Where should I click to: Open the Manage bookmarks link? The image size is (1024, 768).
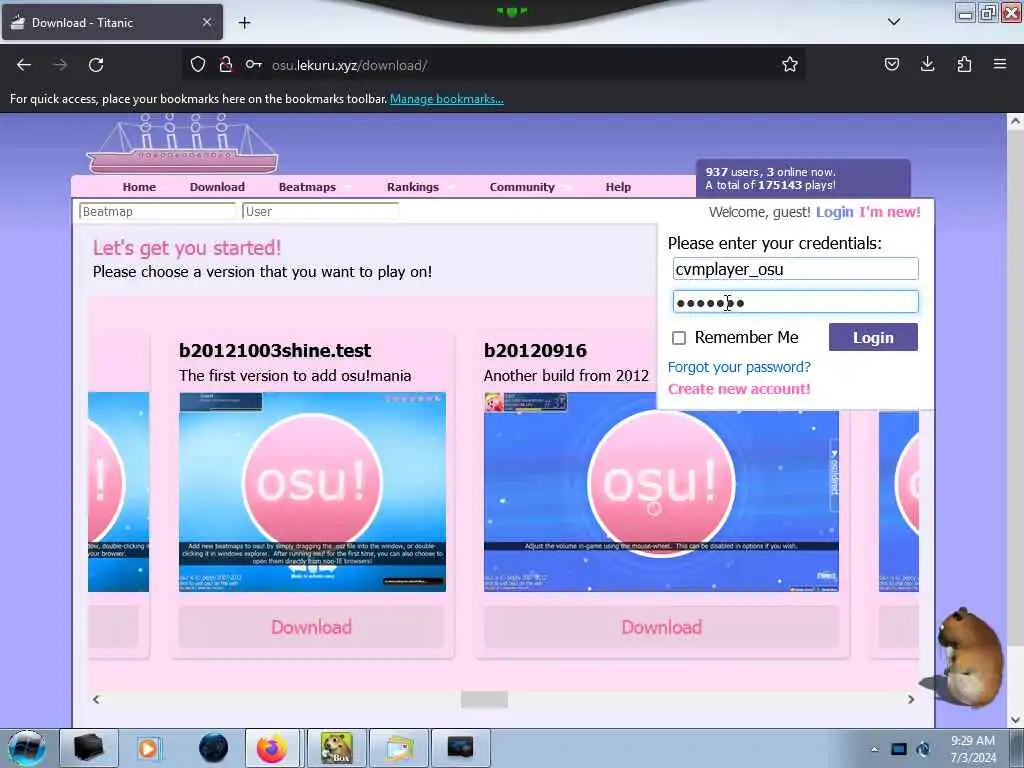(x=447, y=99)
